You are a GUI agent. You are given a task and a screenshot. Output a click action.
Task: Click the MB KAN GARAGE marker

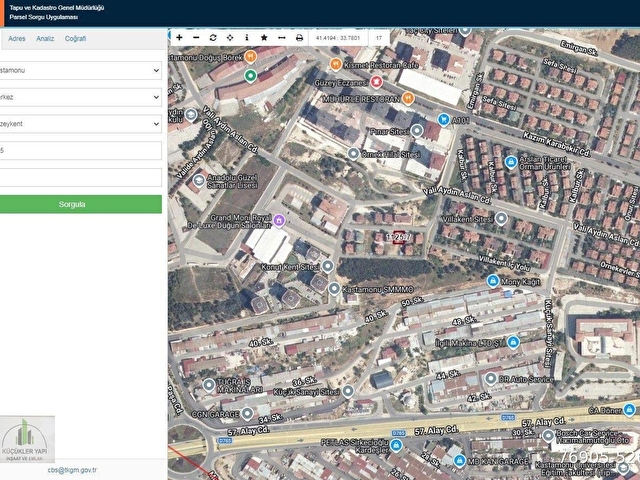click(x=460, y=461)
